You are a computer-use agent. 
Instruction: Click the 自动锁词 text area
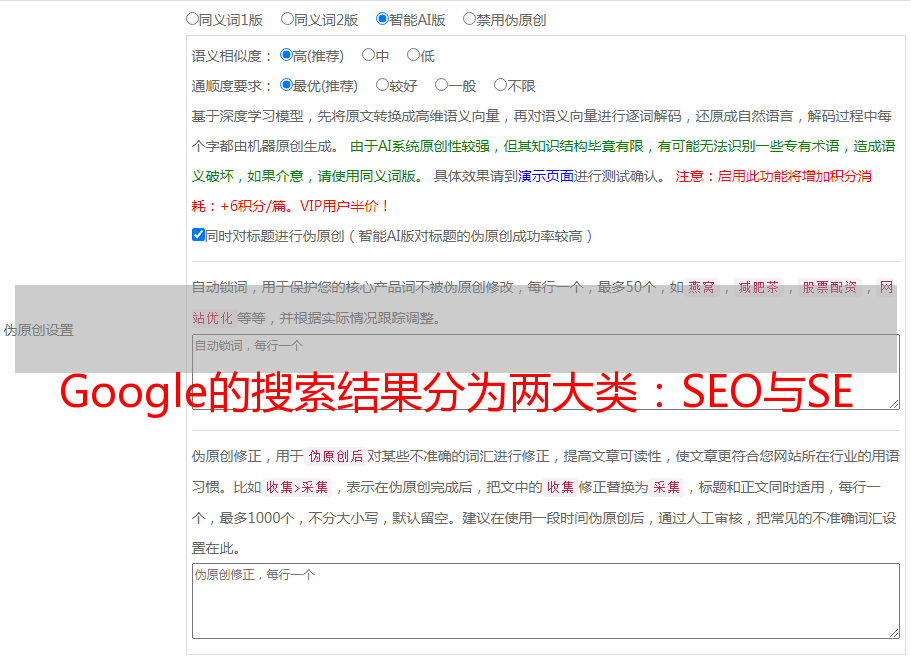click(x=546, y=372)
